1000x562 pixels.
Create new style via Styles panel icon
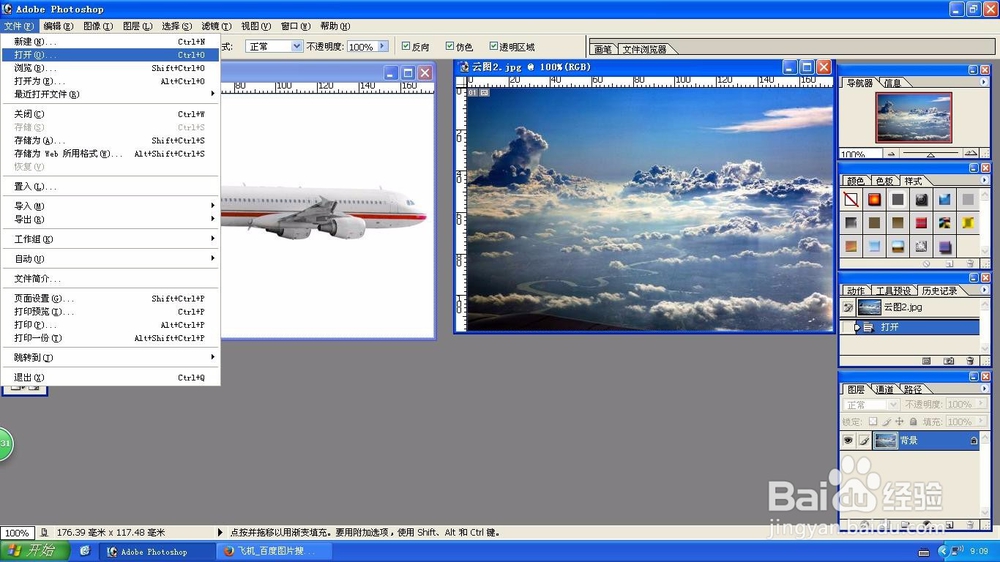click(x=949, y=263)
